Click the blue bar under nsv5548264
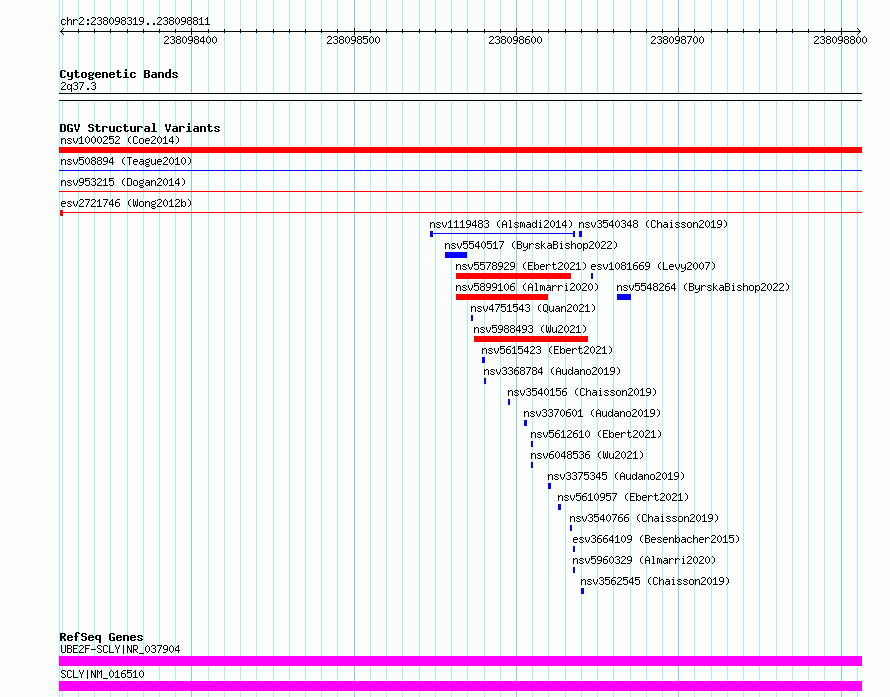Screen dimensions: 890x697 pyautogui.click(x=624, y=297)
